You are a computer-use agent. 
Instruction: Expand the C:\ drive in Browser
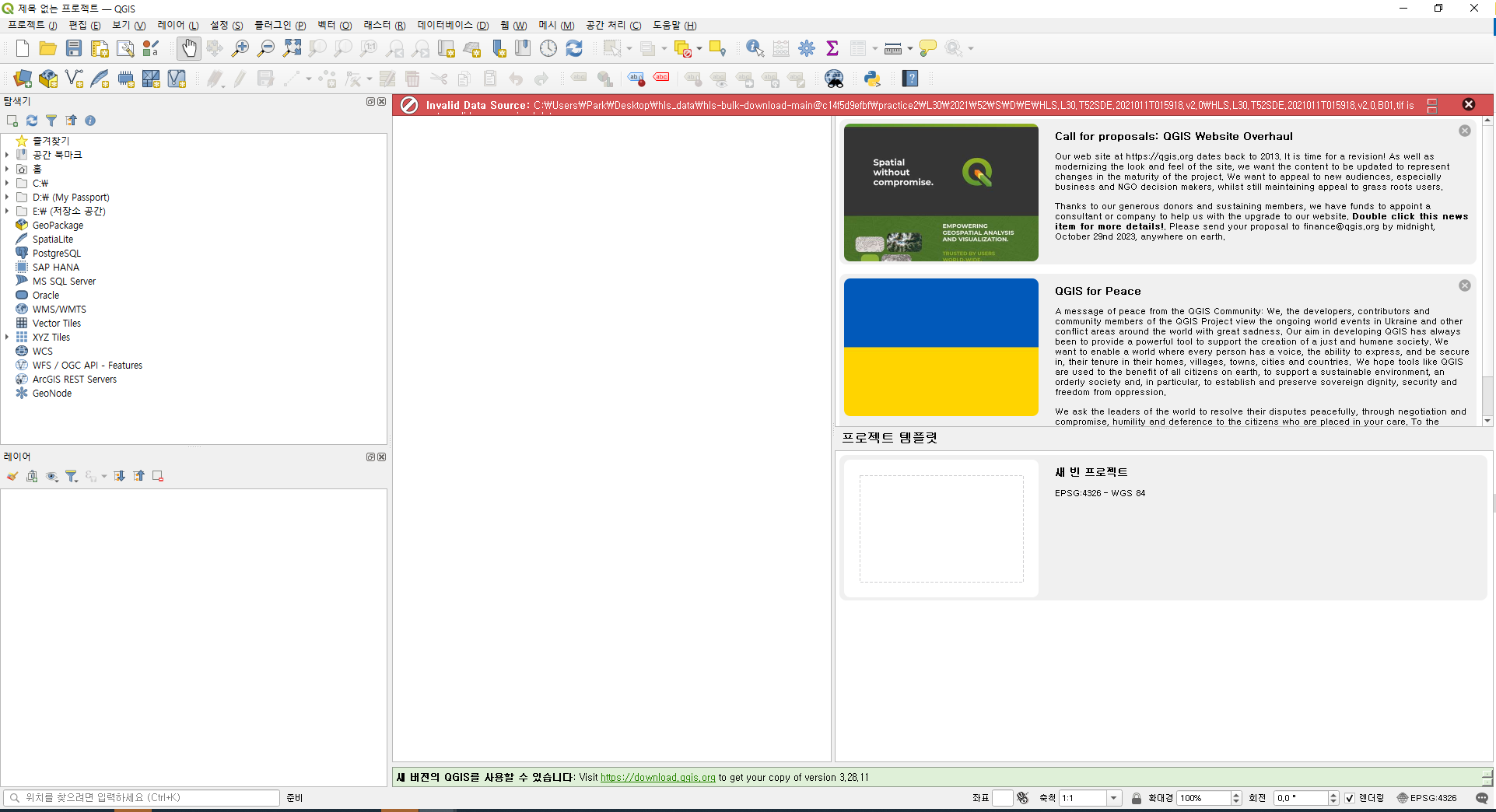[x=7, y=183]
